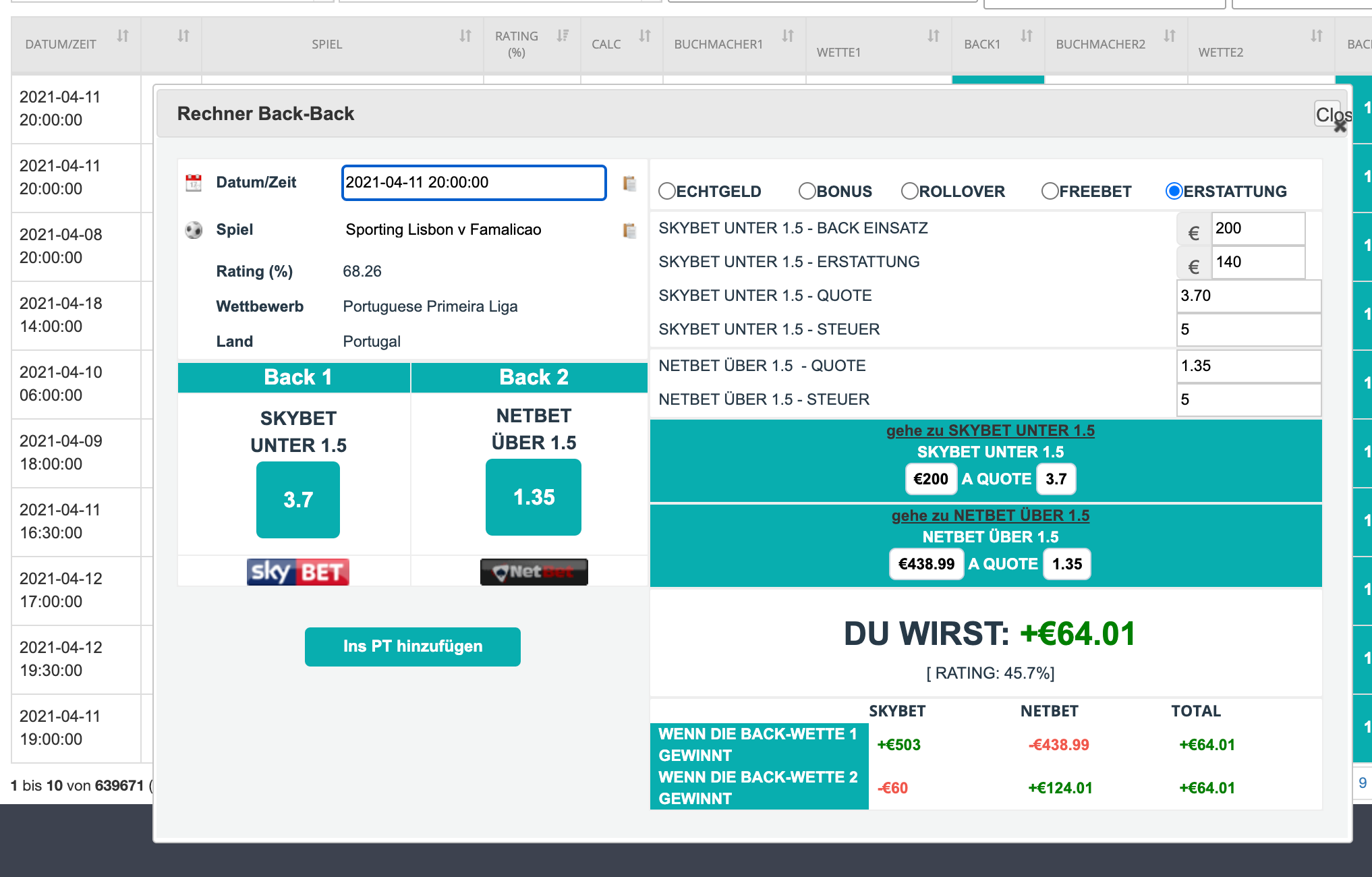Sort by DATUM/ZEIT column arrows
Image resolution: width=1372 pixels, height=877 pixels.
point(123,36)
